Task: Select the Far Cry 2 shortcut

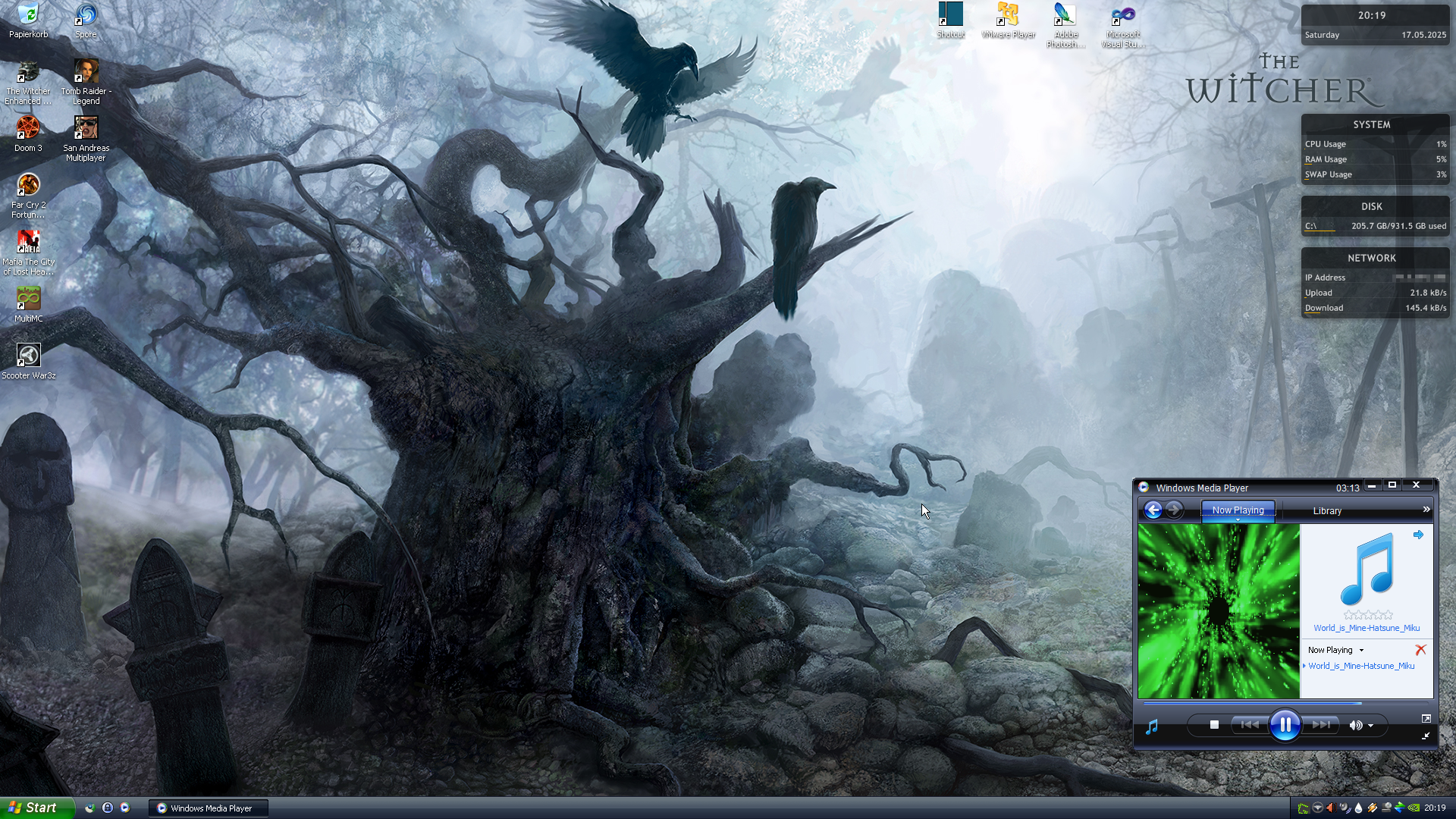Action: coord(28,196)
